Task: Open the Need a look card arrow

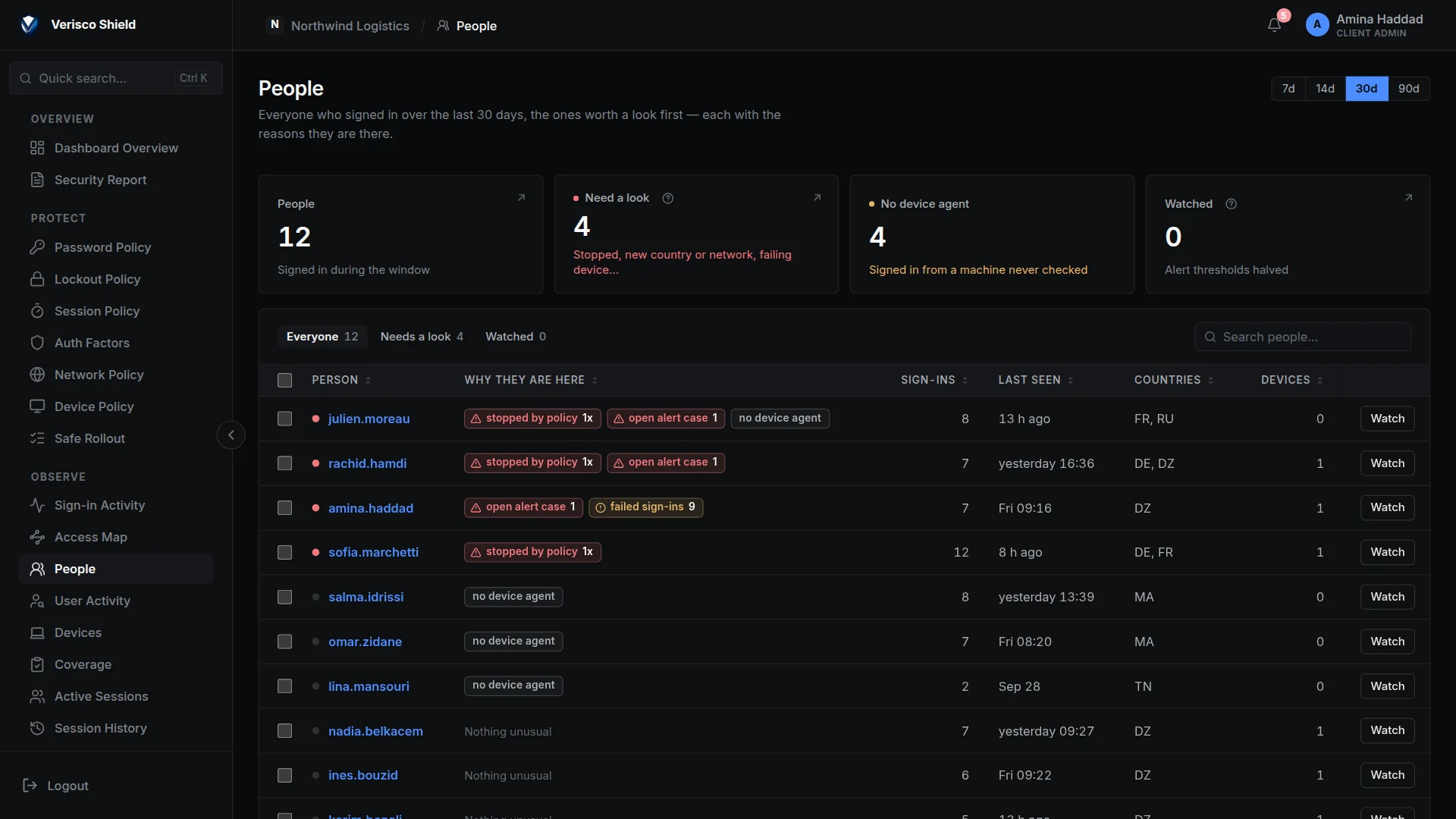Action: (x=817, y=198)
